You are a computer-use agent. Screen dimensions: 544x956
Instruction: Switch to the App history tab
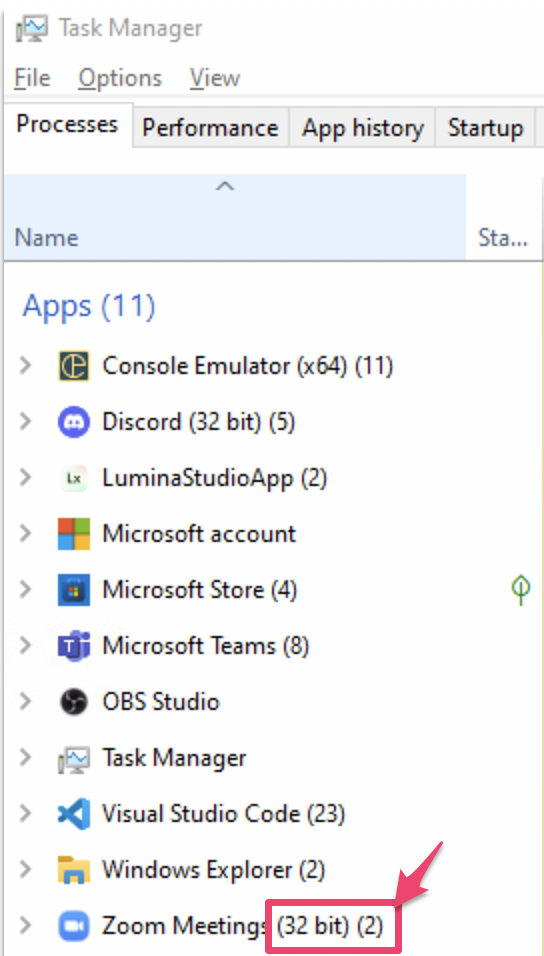362,128
